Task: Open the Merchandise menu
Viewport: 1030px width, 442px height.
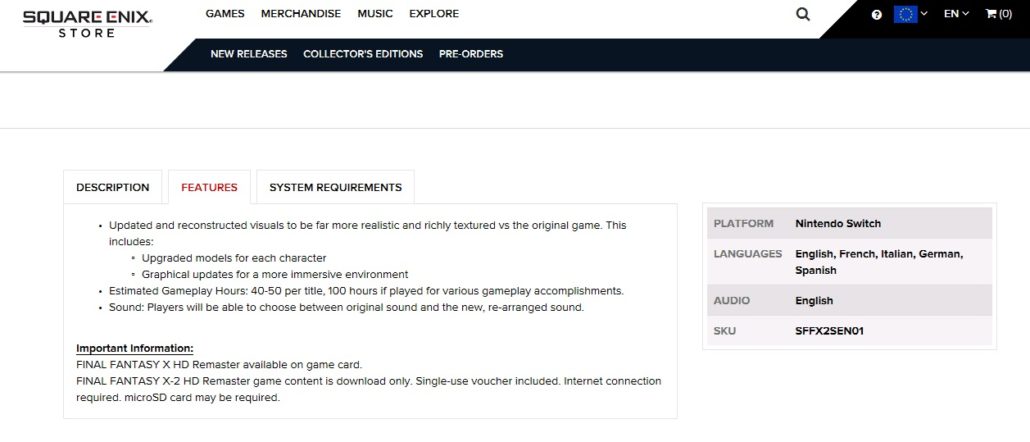Action: pos(301,14)
